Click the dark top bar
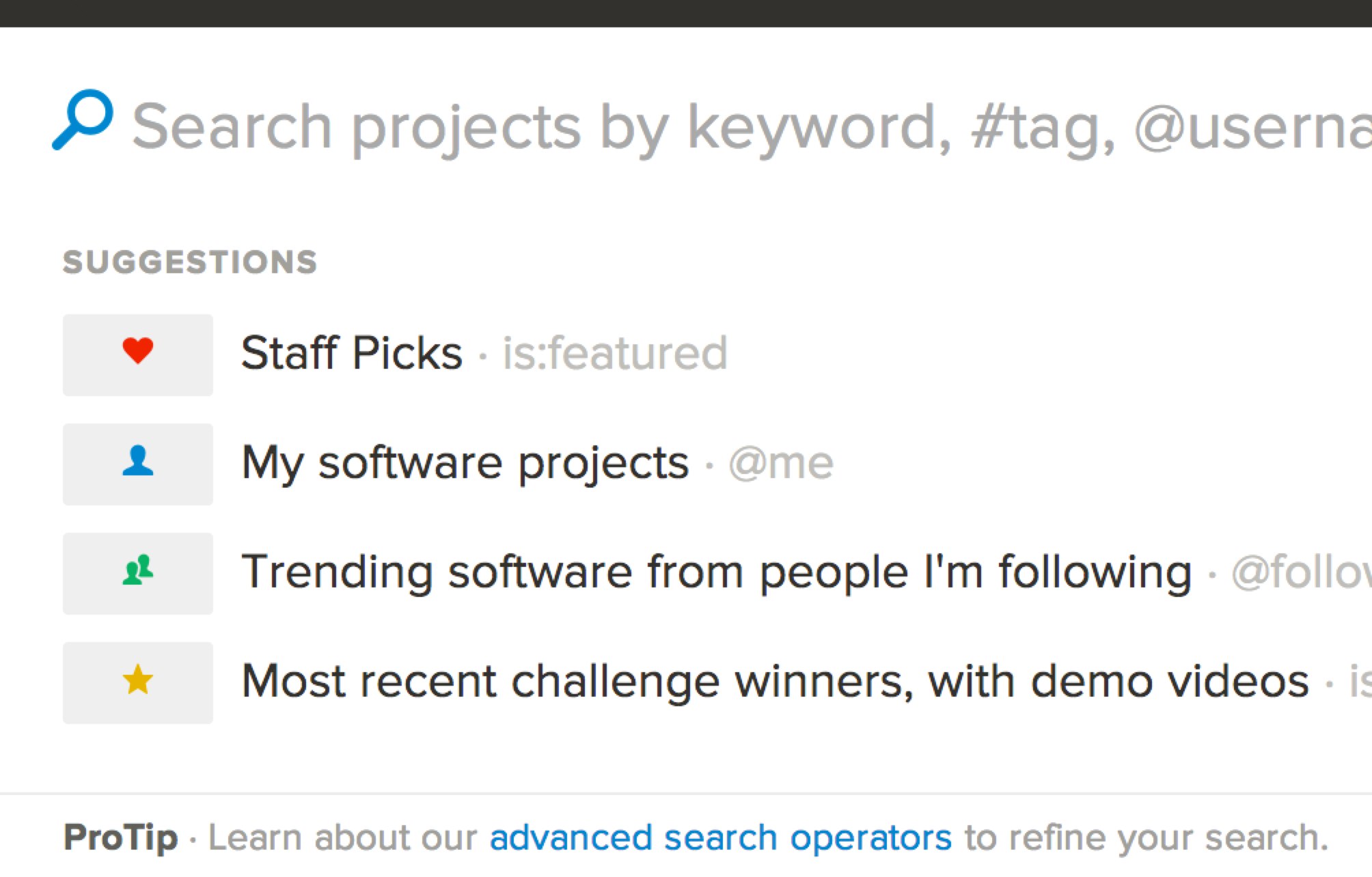 click(x=686, y=13)
